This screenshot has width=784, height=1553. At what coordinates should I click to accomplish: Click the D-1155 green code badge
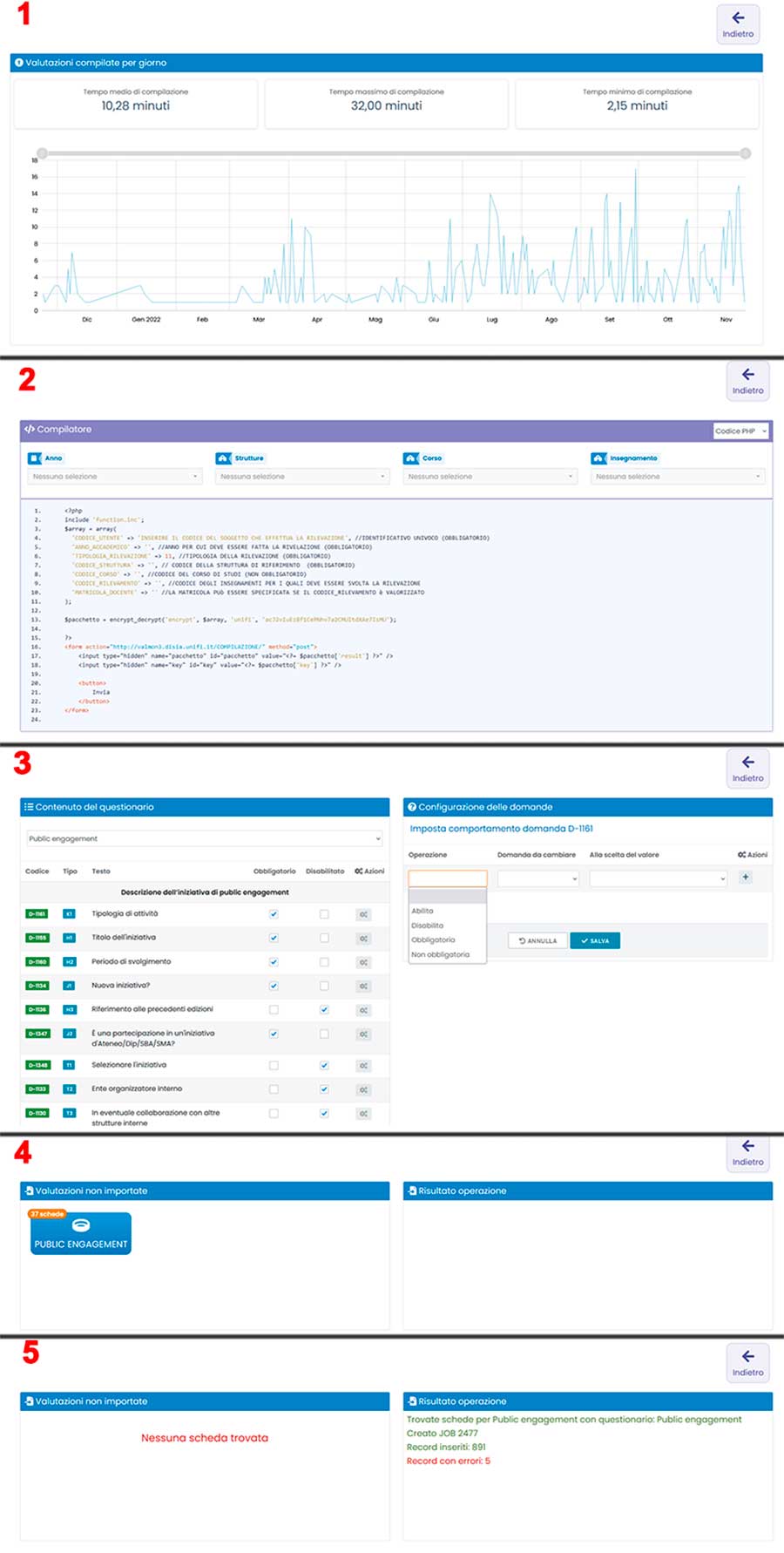click(37, 938)
